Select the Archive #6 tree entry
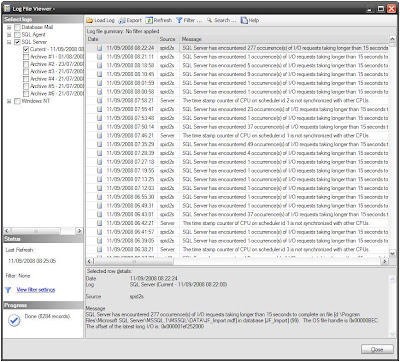This screenshot has width=400, height=362. 57,94
